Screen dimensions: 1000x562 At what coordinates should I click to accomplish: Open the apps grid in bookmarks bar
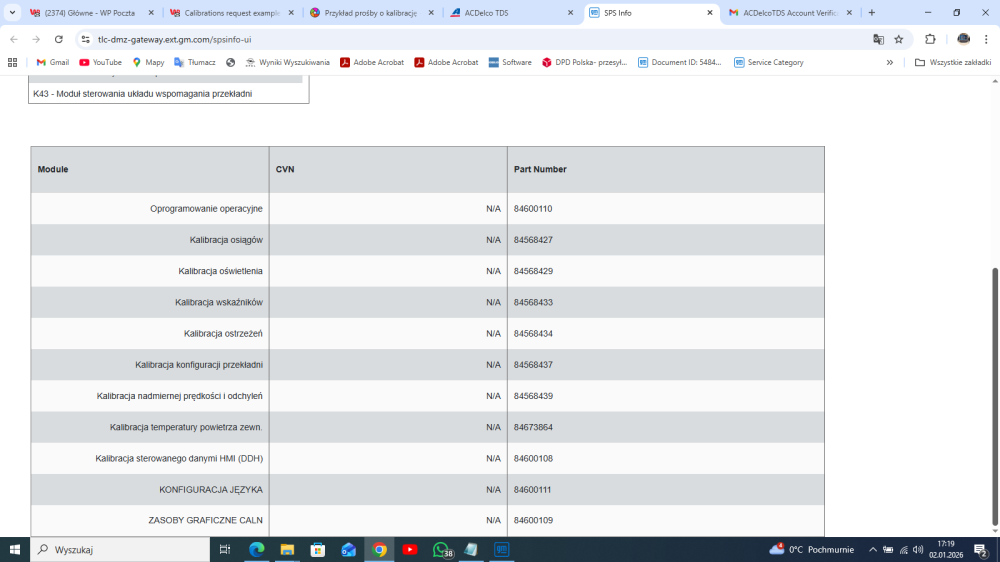click(x=12, y=63)
